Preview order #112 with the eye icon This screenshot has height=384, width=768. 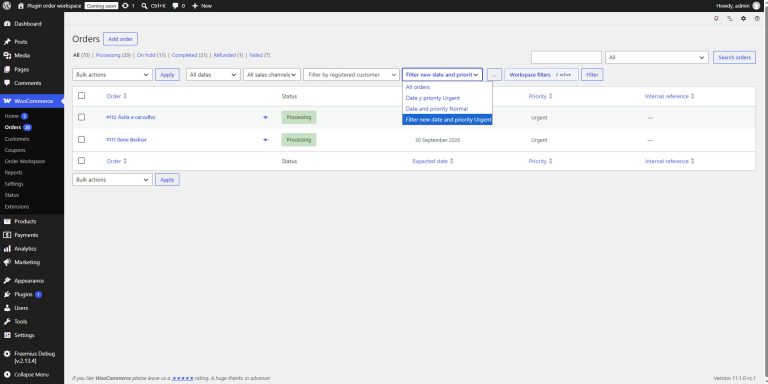tap(265, 118)
